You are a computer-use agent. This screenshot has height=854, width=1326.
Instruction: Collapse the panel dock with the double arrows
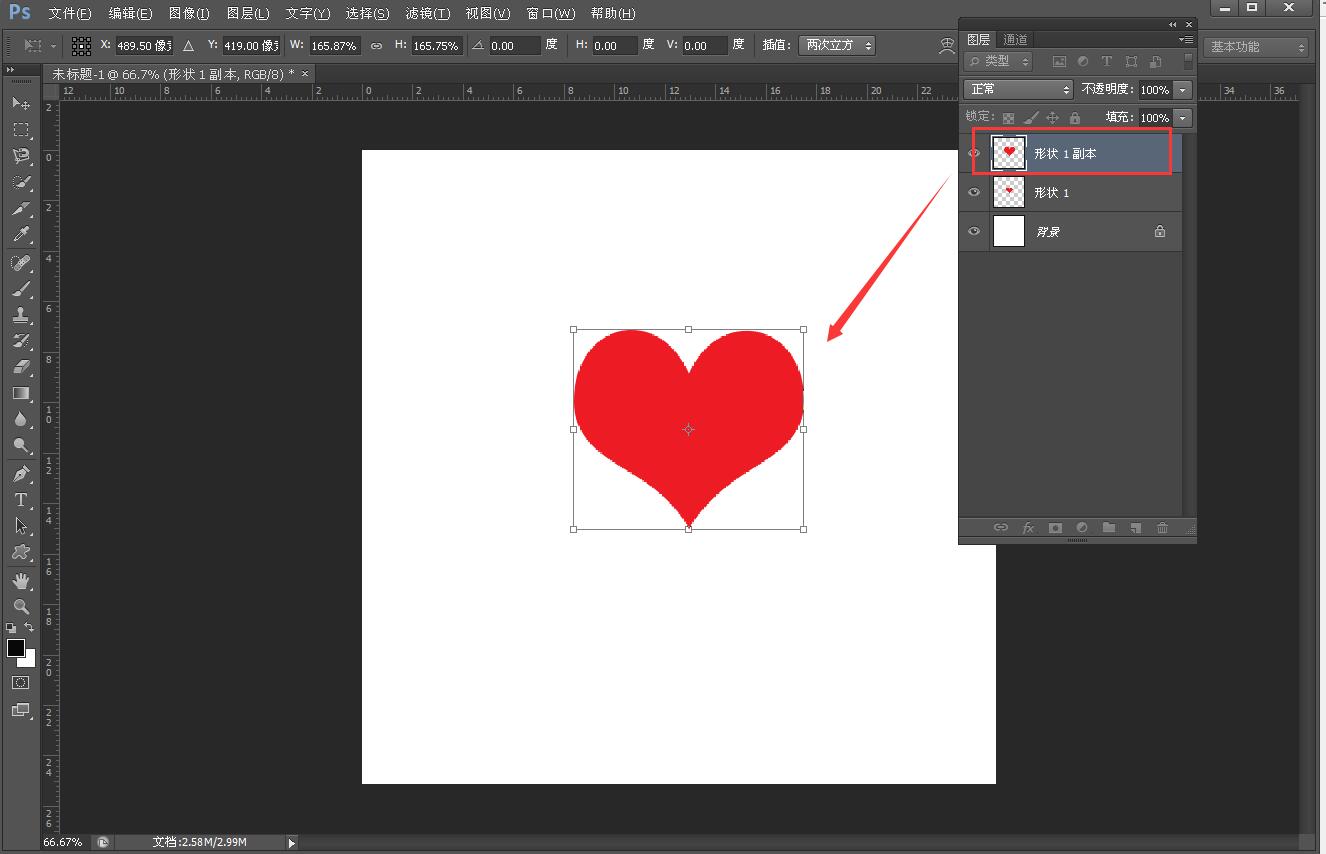(x=1170, y=24)
